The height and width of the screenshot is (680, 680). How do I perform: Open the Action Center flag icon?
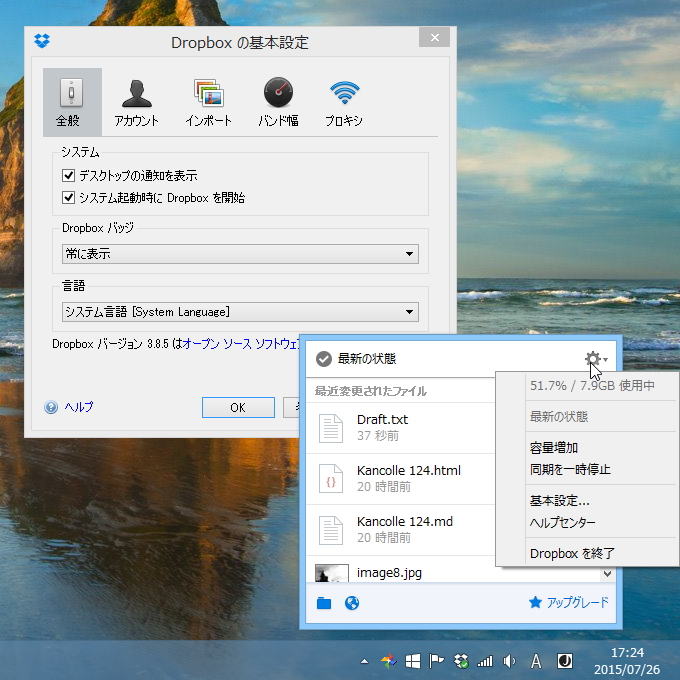click(436, 661)
